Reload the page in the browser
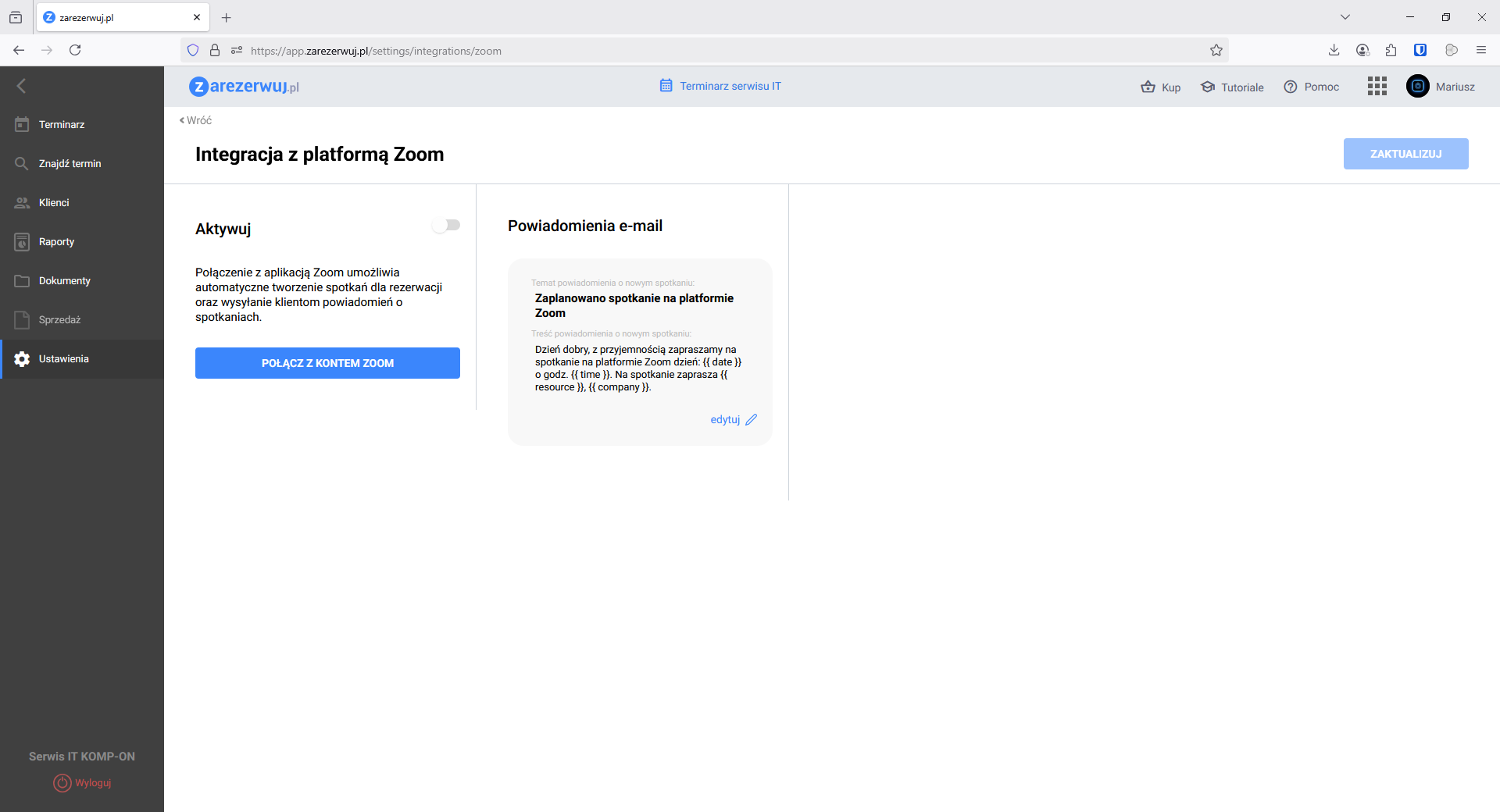This screenshot has width=1500, height=812. tap(75, 50)
